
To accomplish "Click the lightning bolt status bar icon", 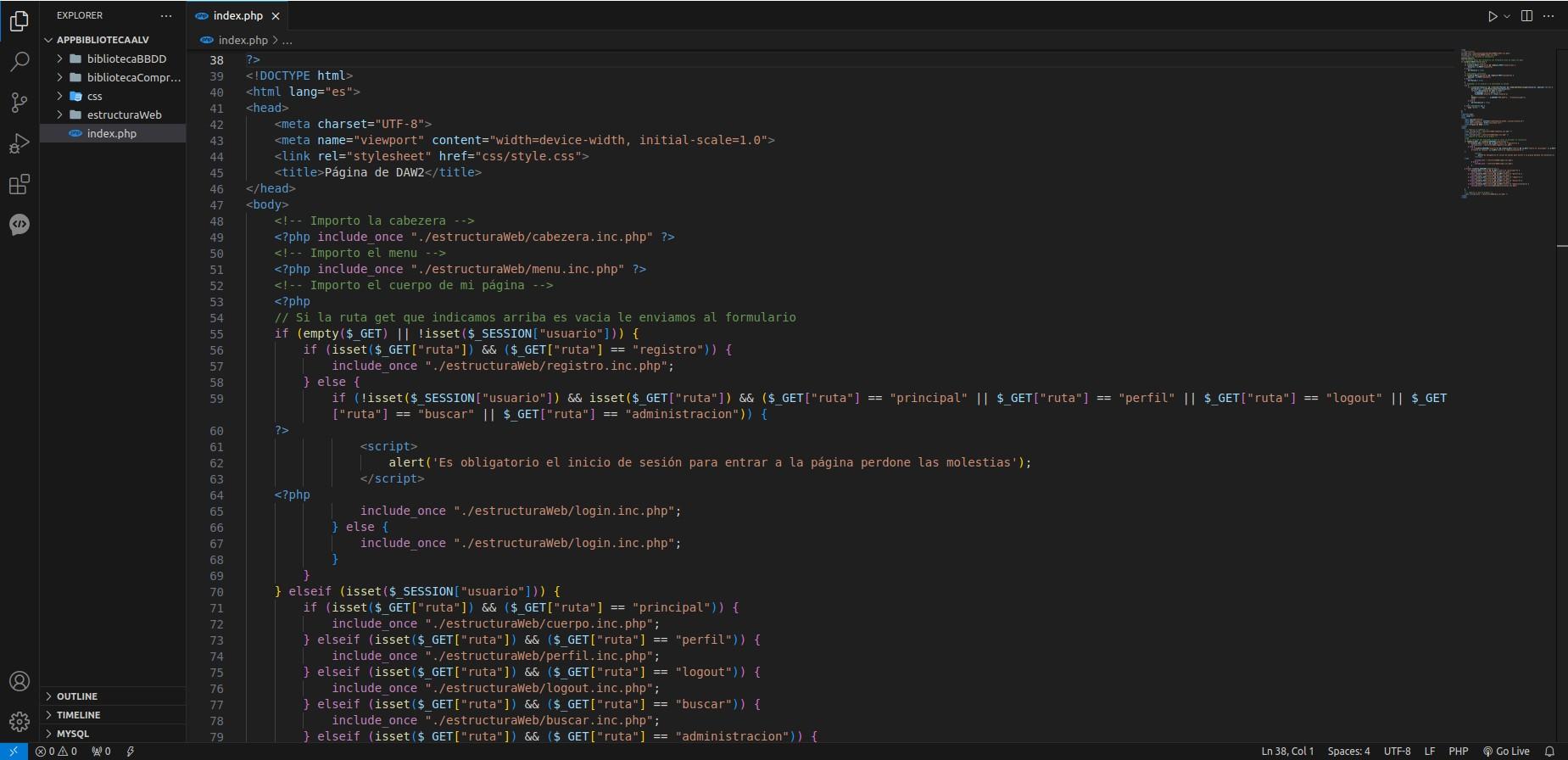I will (131, 752).
